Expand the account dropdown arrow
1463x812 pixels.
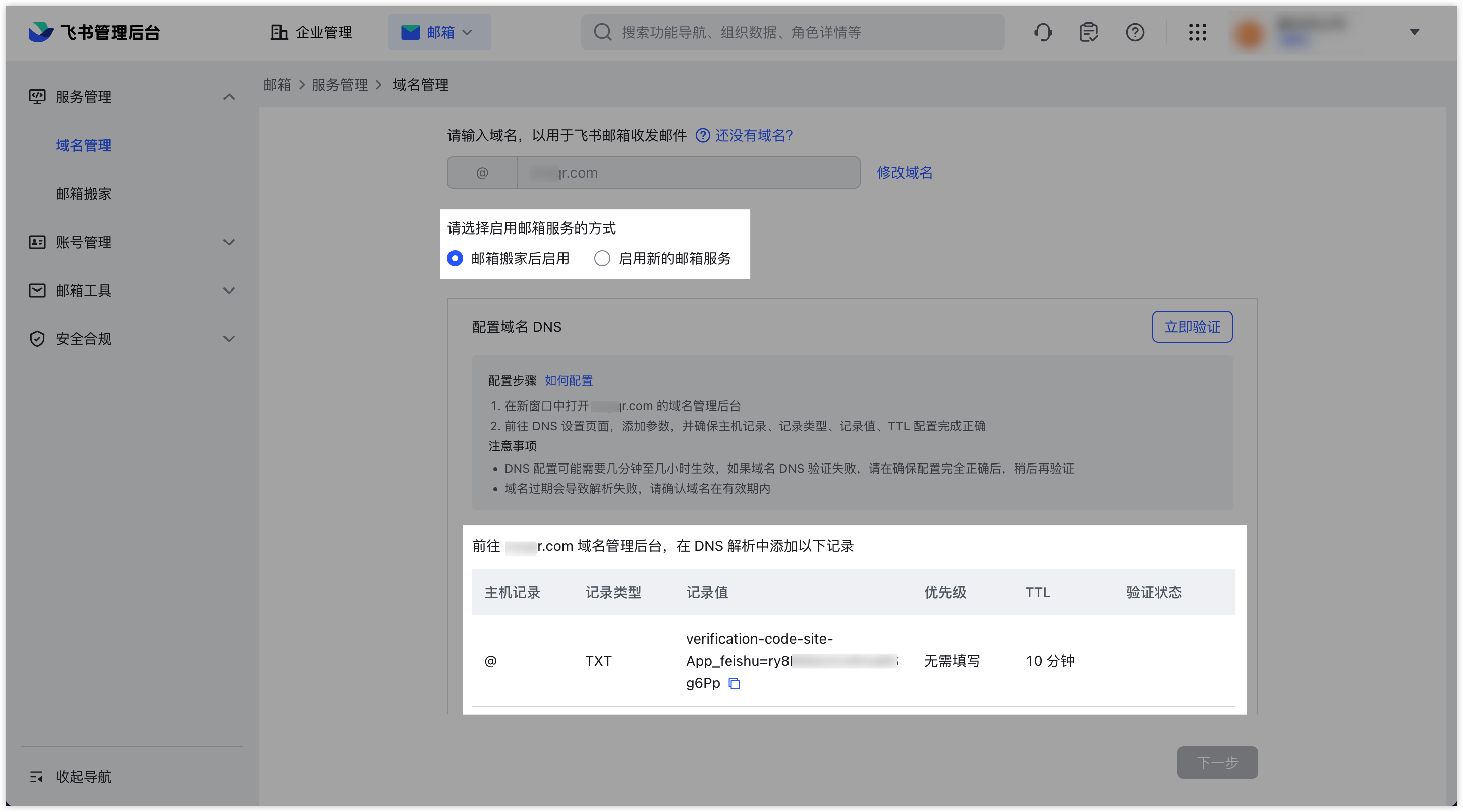tap(1414, 32)
